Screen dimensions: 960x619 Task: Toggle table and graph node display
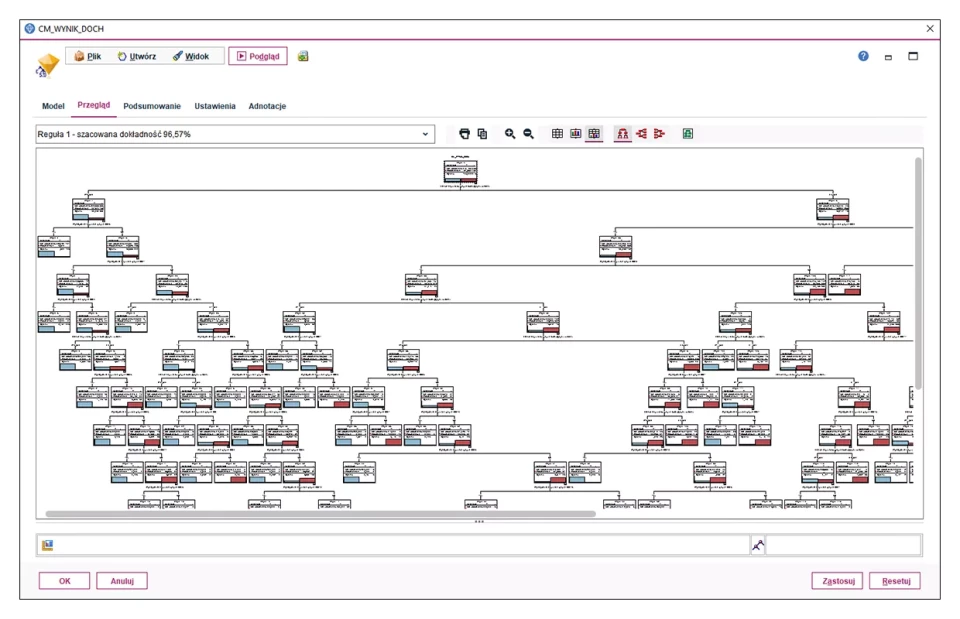[x=594, y=134]
